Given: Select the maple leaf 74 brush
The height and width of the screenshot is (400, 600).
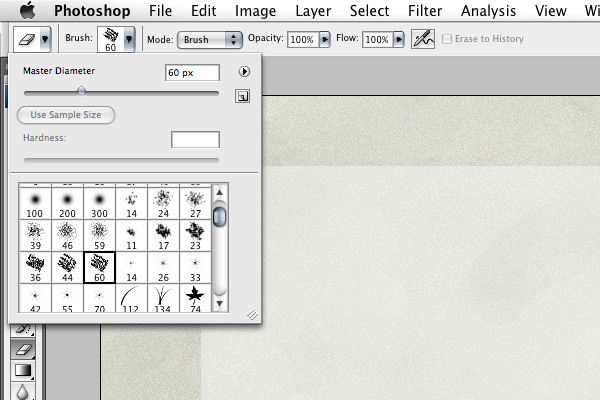Looking at the screenshot, I should [196, 298].
